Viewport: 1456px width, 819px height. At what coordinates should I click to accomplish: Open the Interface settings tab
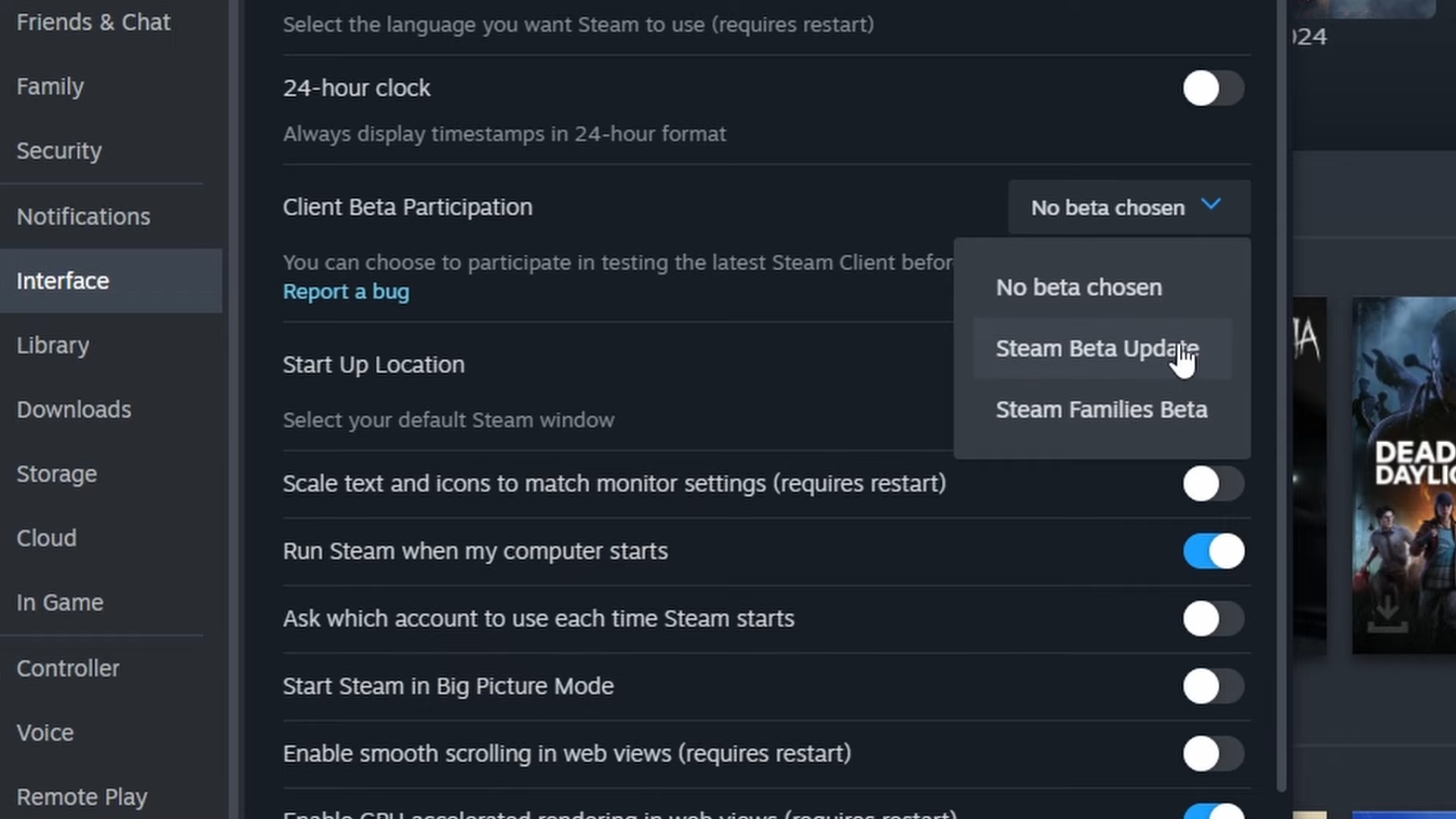coord(62,280)
